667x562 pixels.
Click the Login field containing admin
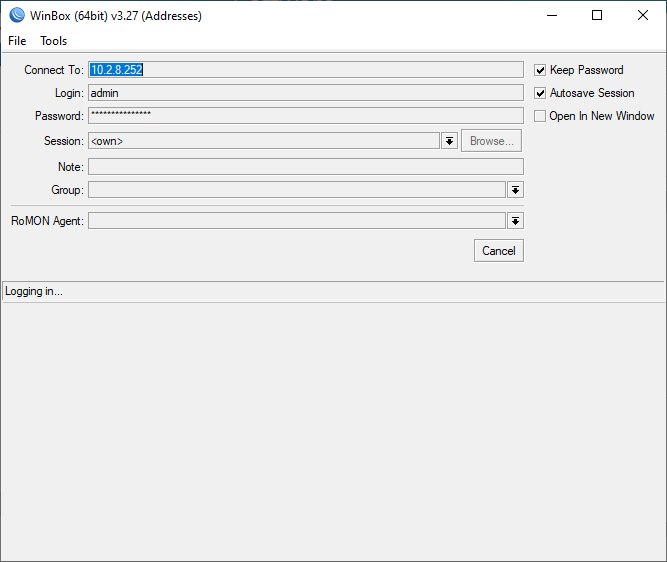pyautogui.click(x=306, y=93)
